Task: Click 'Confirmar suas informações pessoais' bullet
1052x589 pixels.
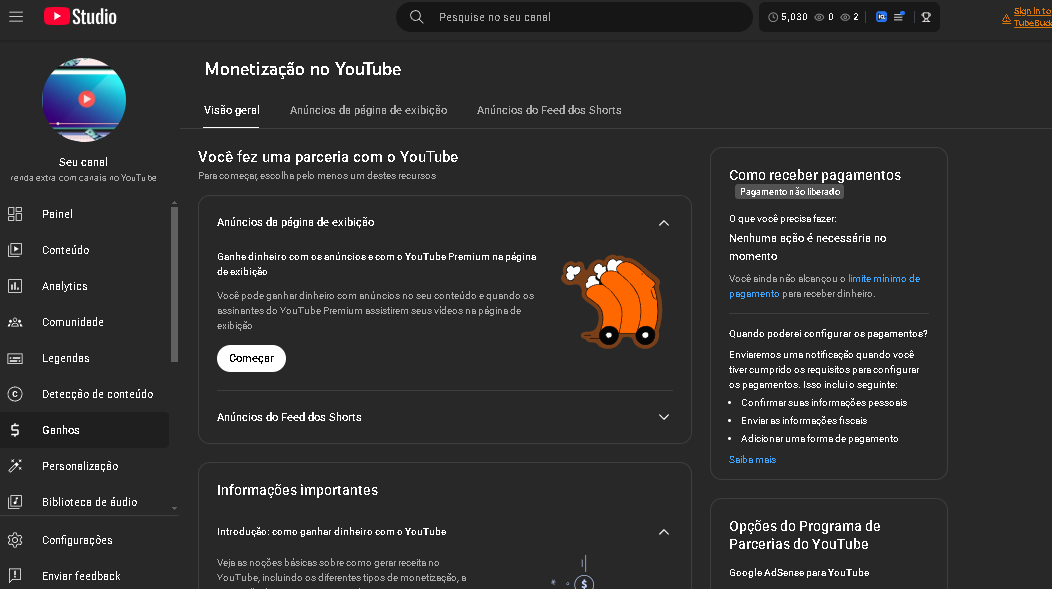Action: click(824, 403)
